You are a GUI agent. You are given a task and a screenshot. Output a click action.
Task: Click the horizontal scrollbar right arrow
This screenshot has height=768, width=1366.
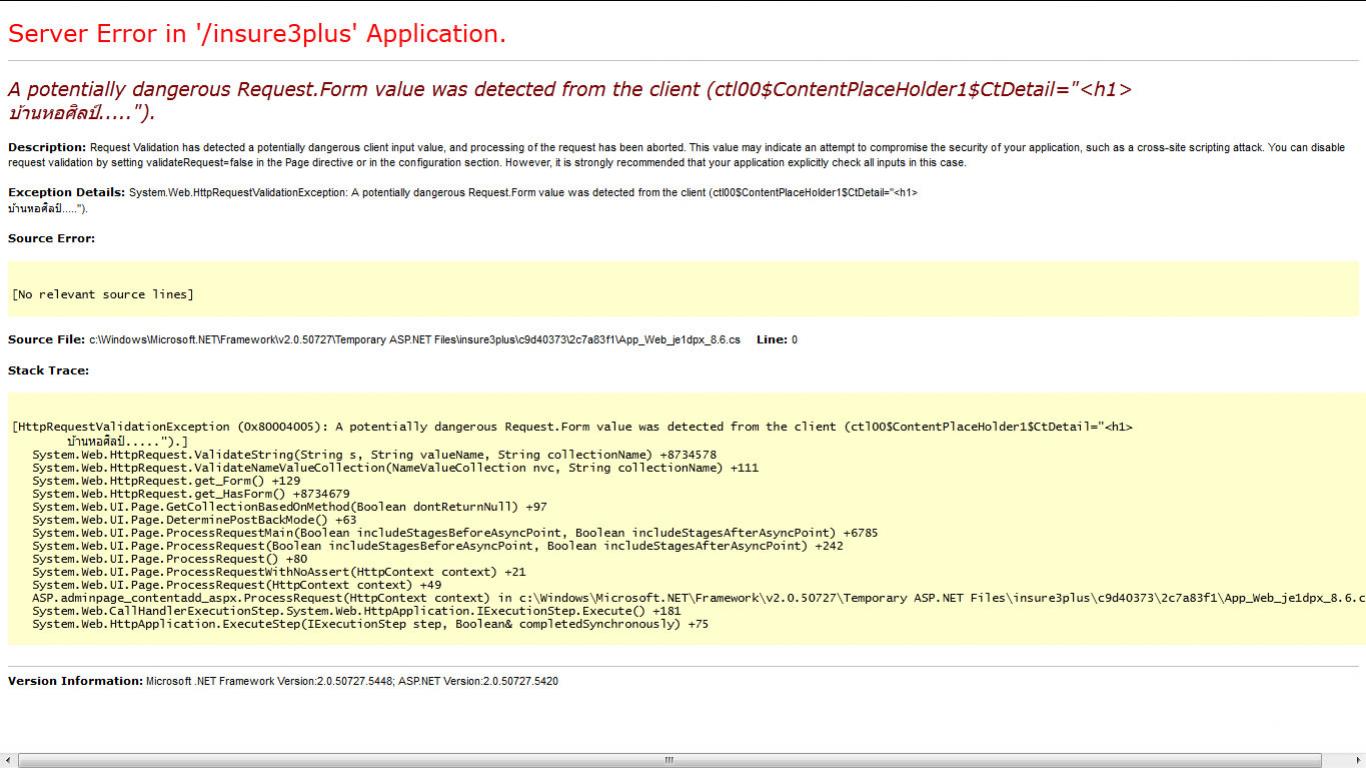tap(1357, 760)
